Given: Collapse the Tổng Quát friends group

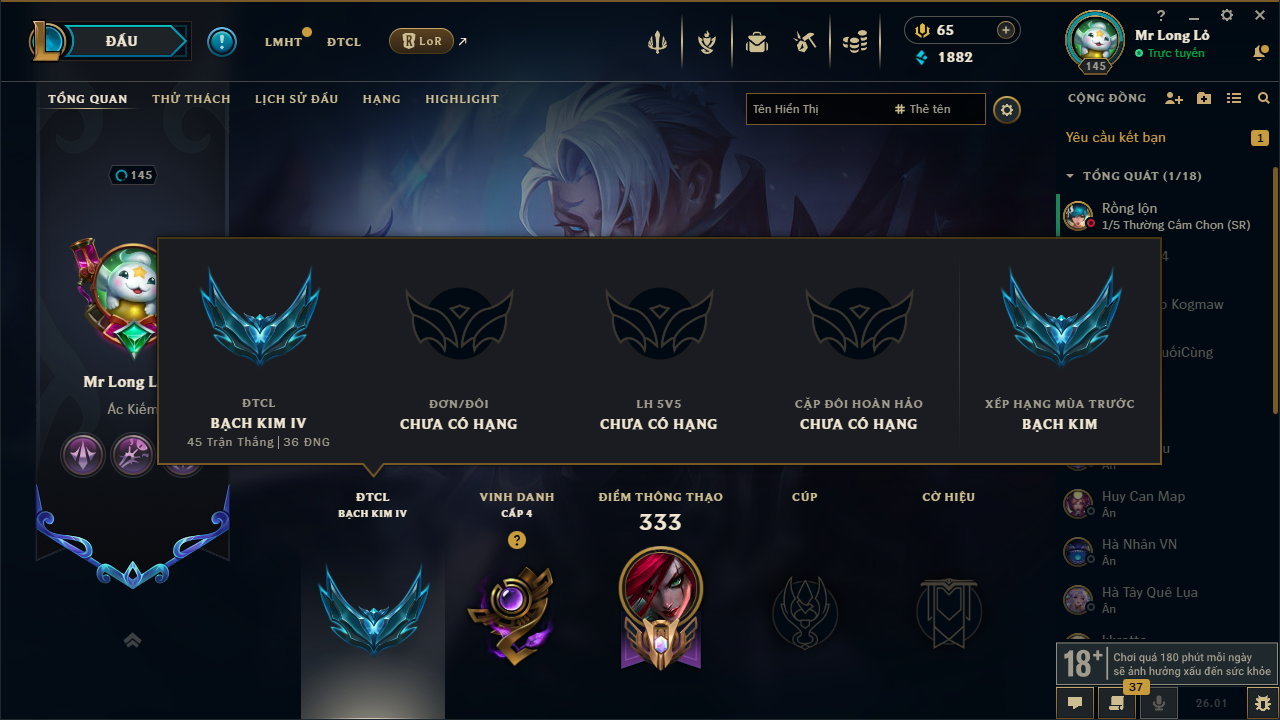Looking at the screenshot, I should [x=1070, y=176].
